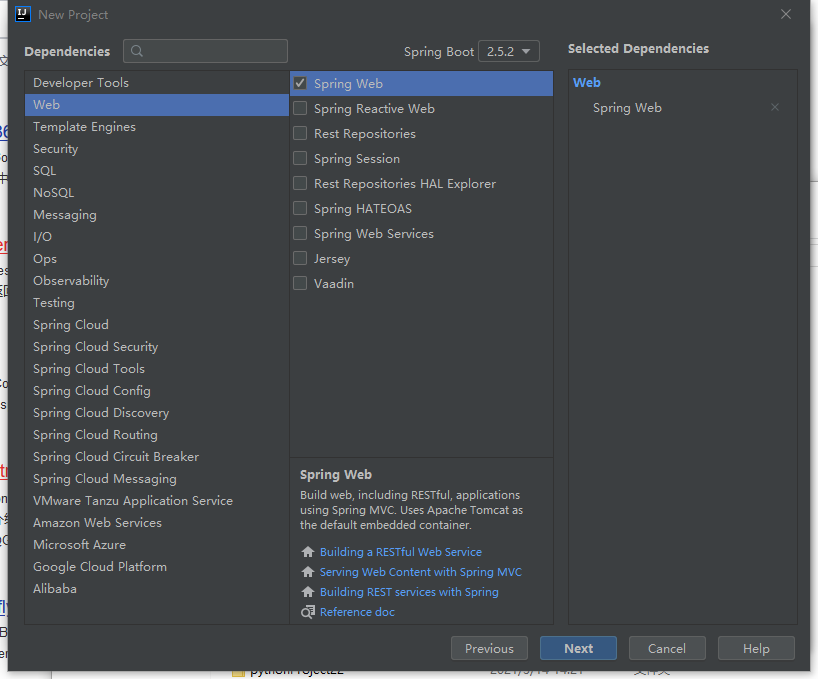Click the Reference doc icon
The width and height of the screenshot is (818, 679).
[x=308, y=612]
